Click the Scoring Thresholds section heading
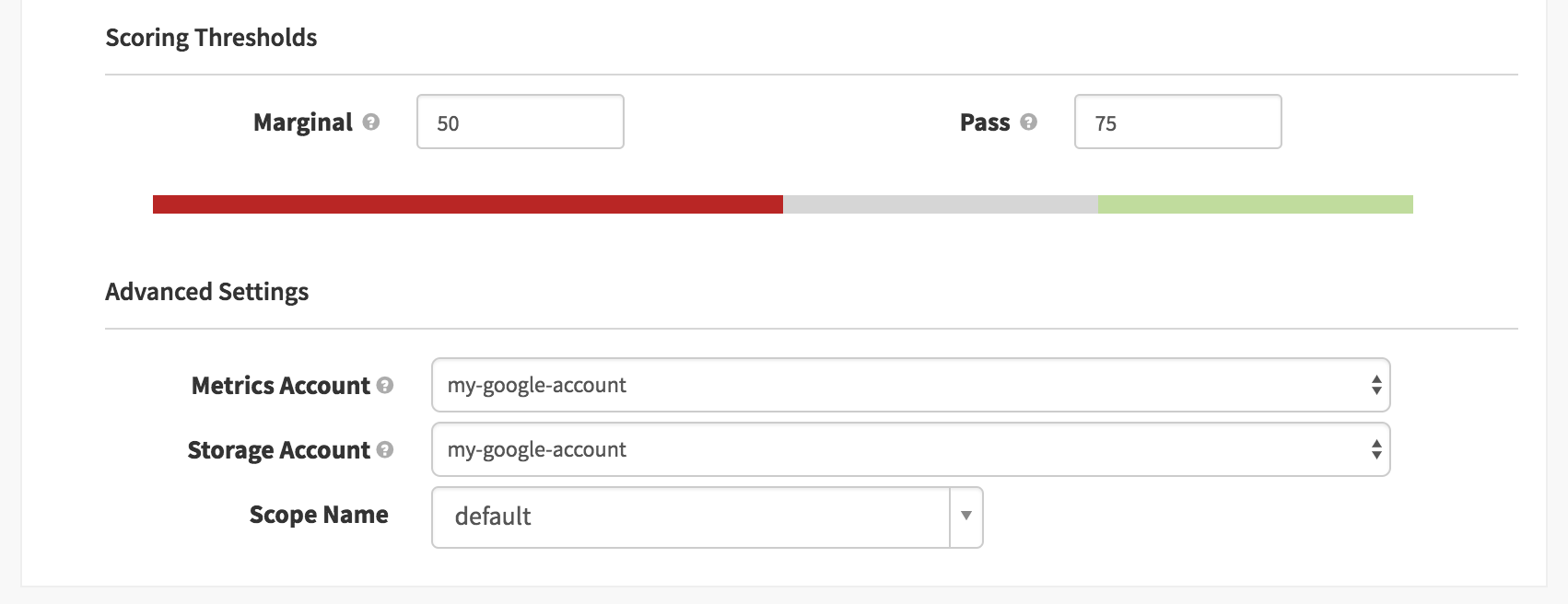This screenshot has width=1568, height=604. (x=211, y=38)
